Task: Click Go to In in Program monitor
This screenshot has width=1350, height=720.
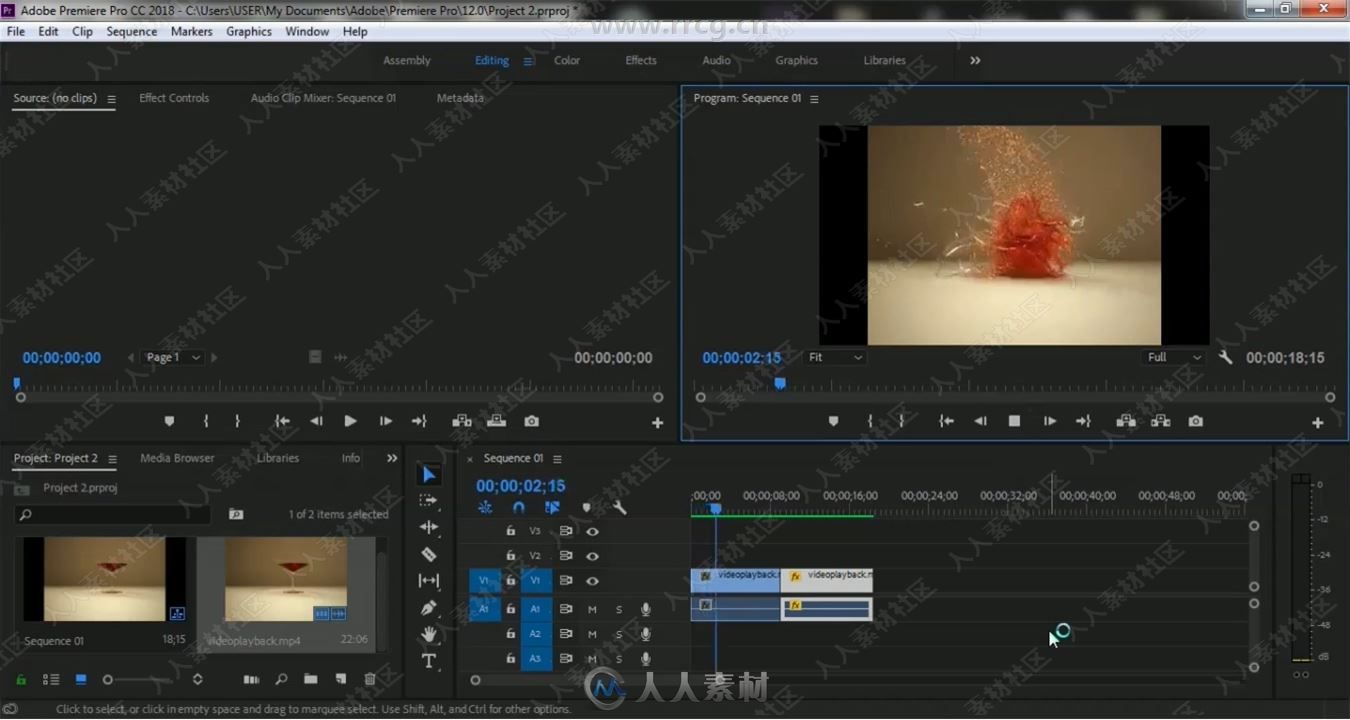Action: (x=946, y=422)
